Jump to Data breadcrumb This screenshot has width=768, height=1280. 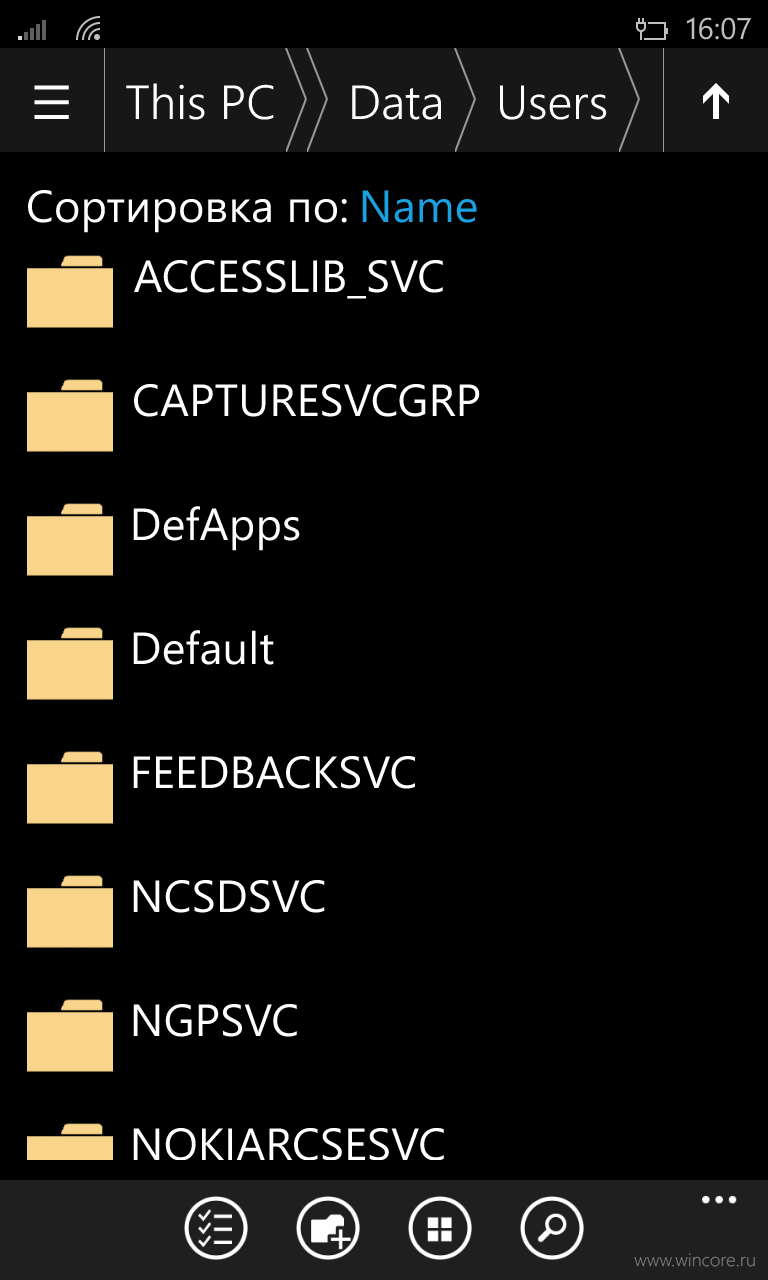[x=396, y=102]
